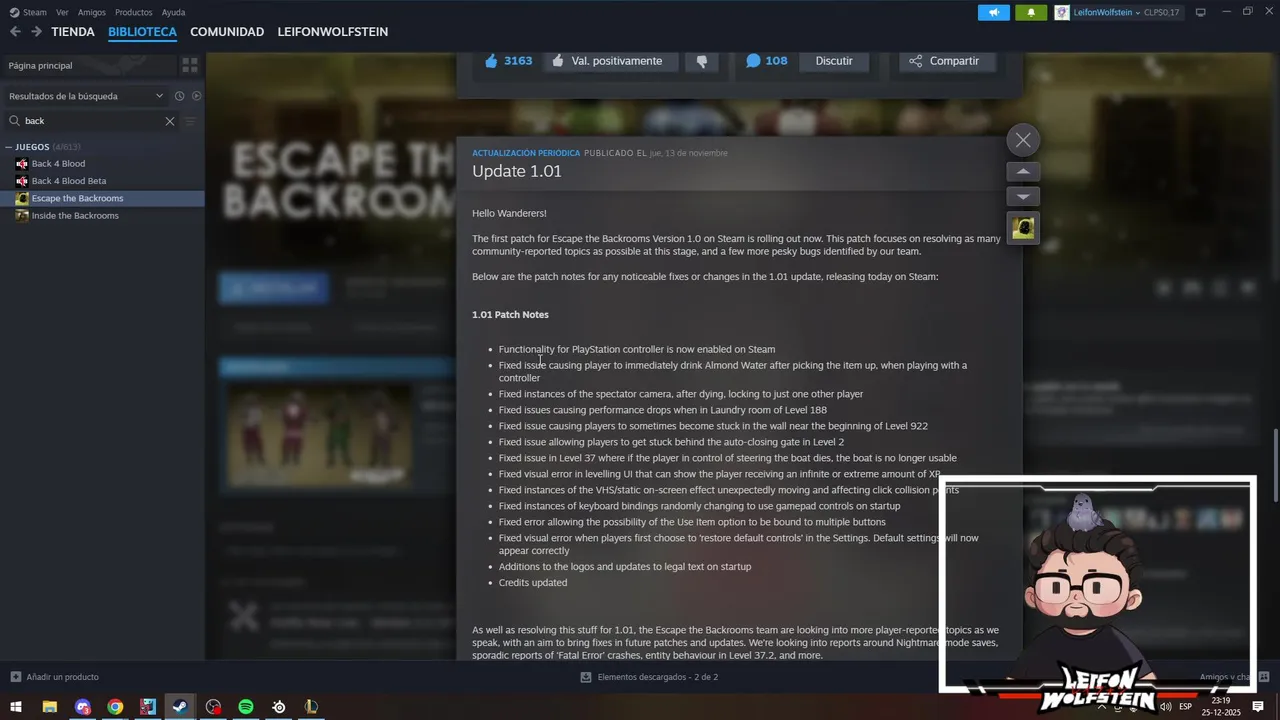
Task: Show ready-to-play games filter icon
Action: (x=197, y=96)
